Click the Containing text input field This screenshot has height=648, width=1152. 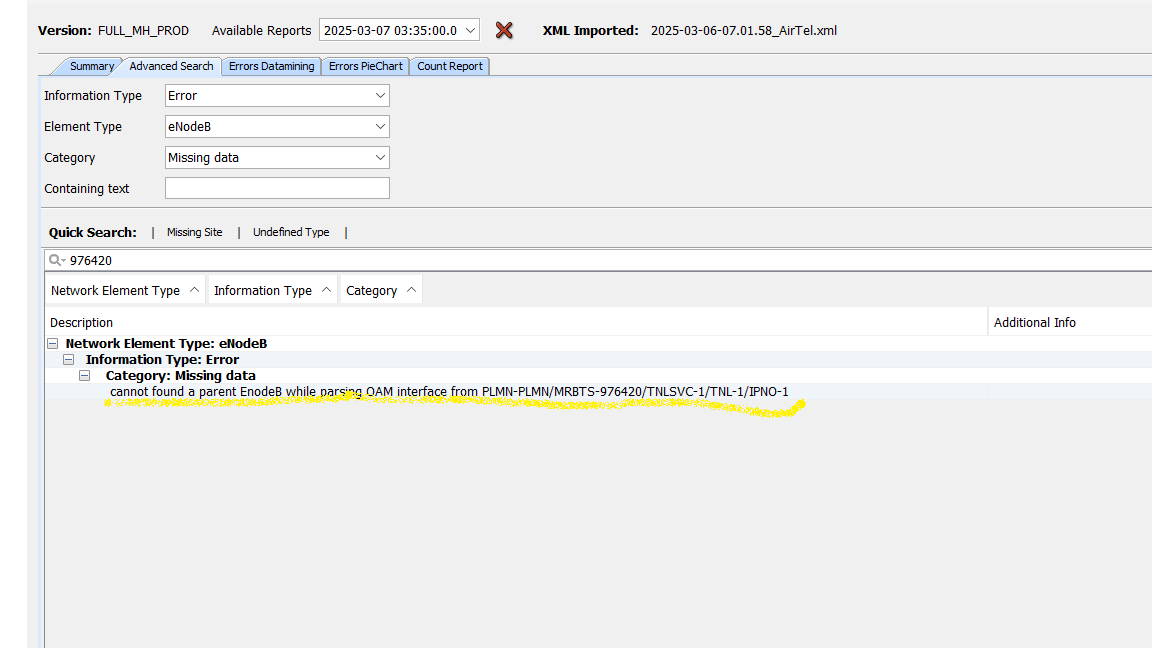277,189
